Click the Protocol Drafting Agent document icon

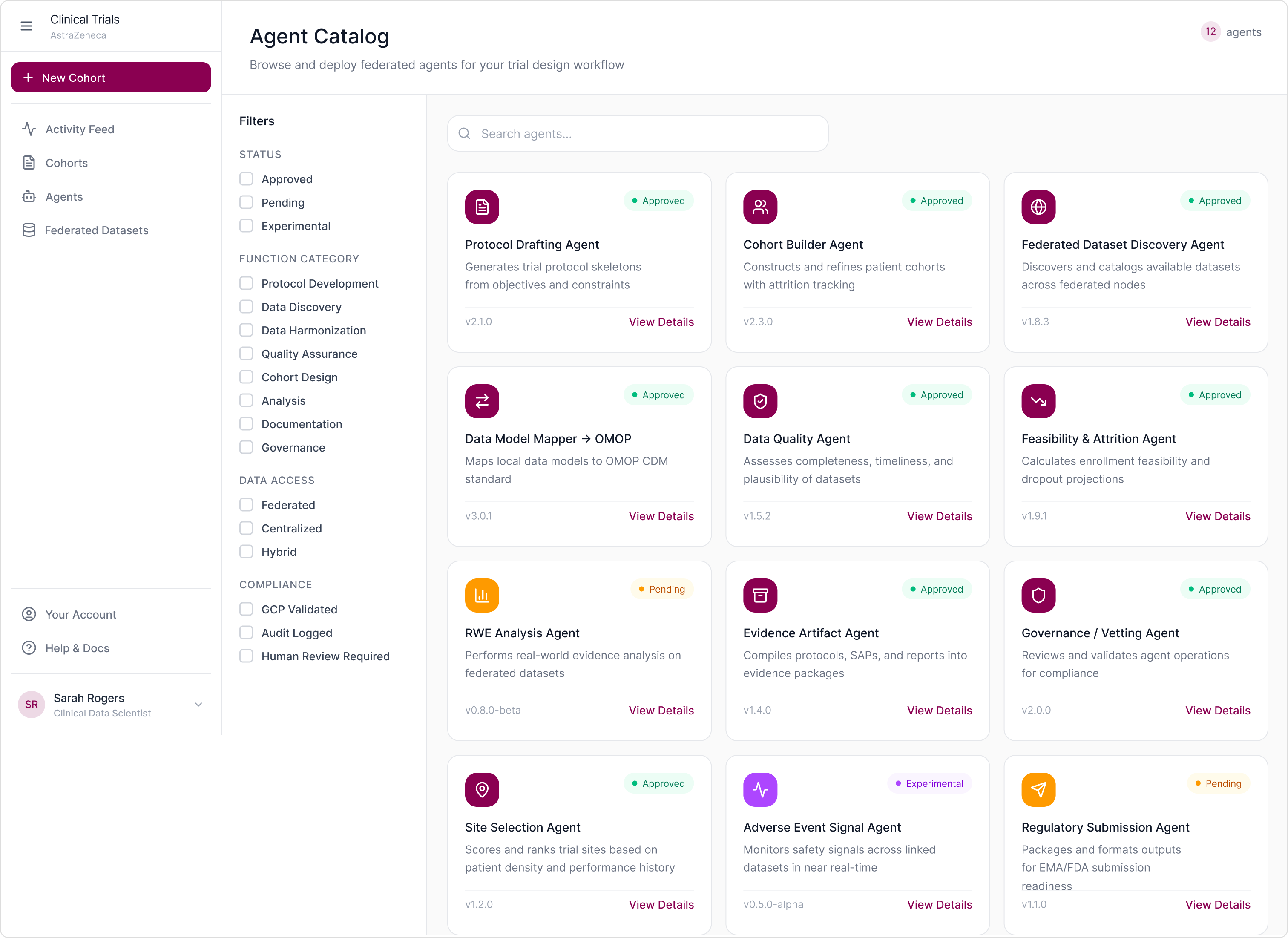(482, 207)
